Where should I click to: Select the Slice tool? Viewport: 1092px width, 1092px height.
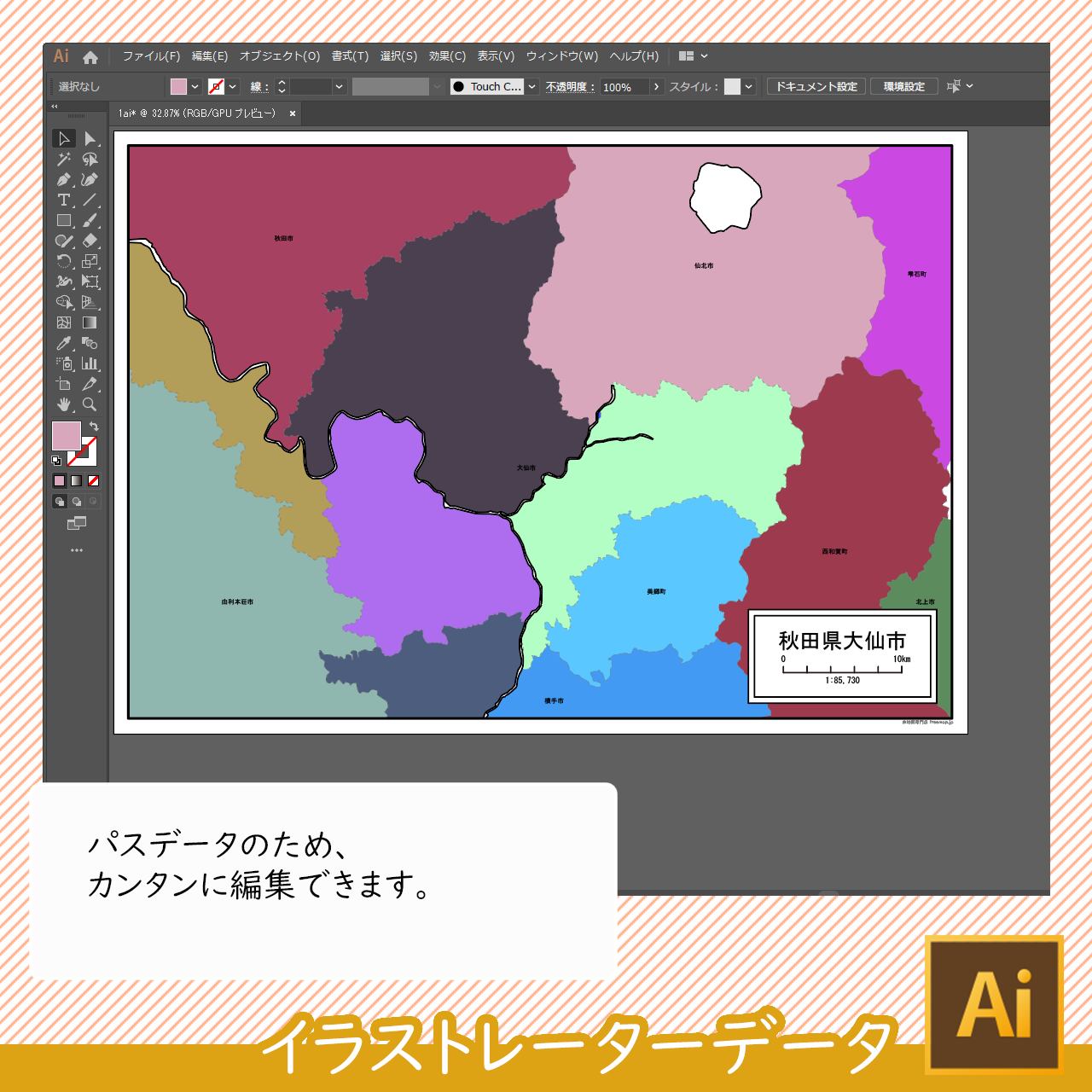tap(90, 384)
